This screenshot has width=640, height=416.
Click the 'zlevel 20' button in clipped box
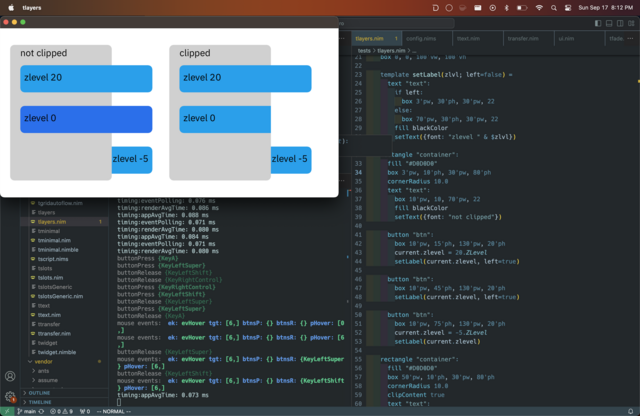point(245,78)
